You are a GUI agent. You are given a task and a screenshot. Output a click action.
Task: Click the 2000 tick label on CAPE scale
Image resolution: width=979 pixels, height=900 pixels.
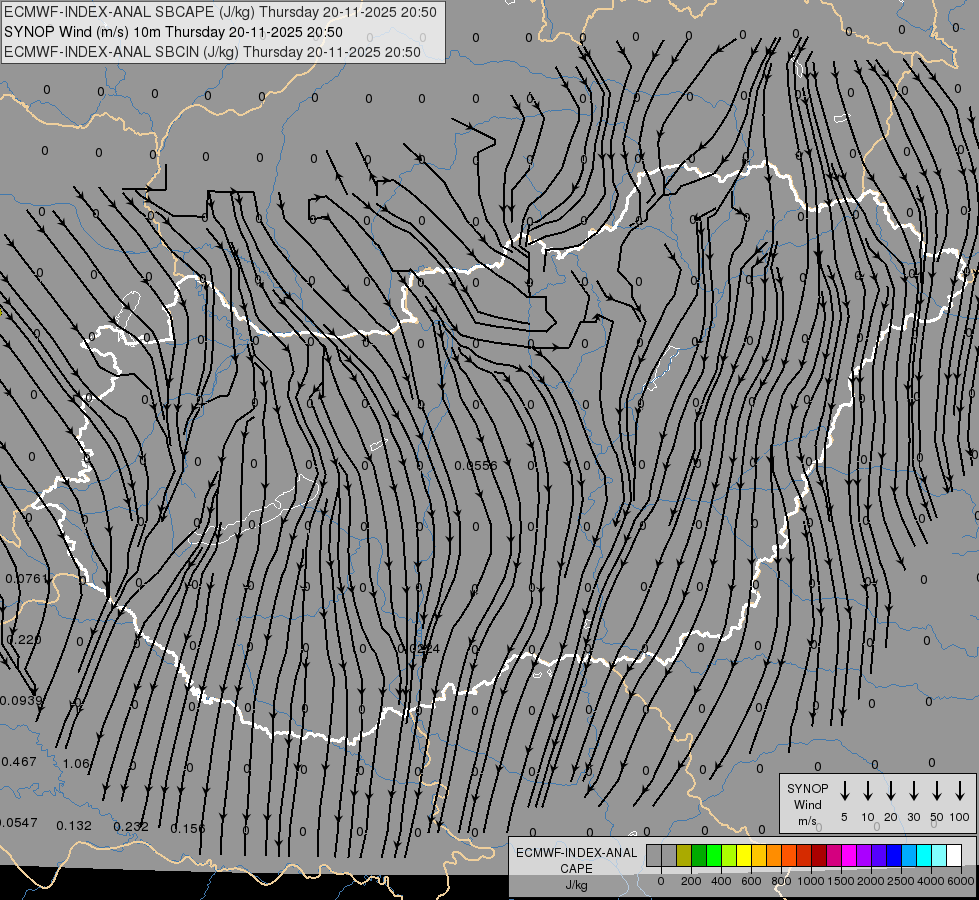pos(871,881)
